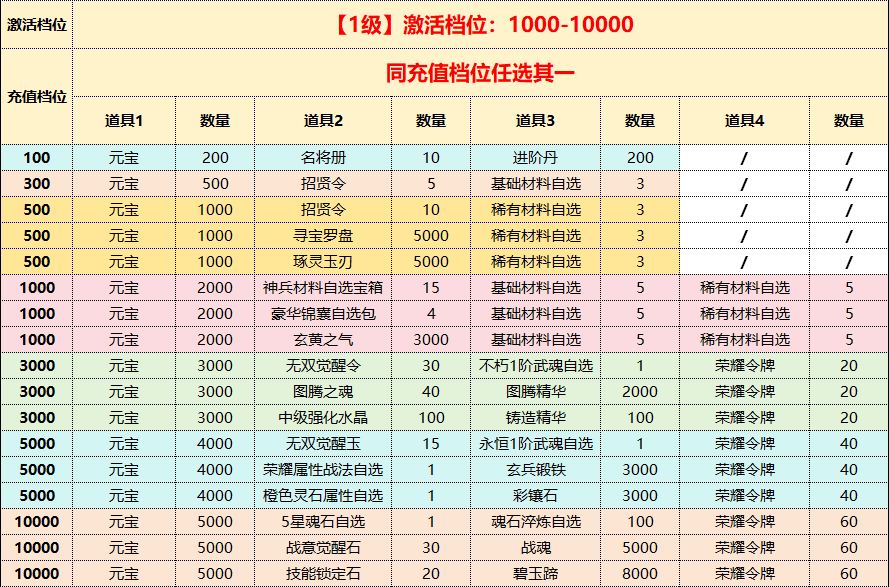The width and height of the screenshot is (889, 587).
Task: Select the 永恒1阶武魂自选 cell
Action: tap(535, 444)
